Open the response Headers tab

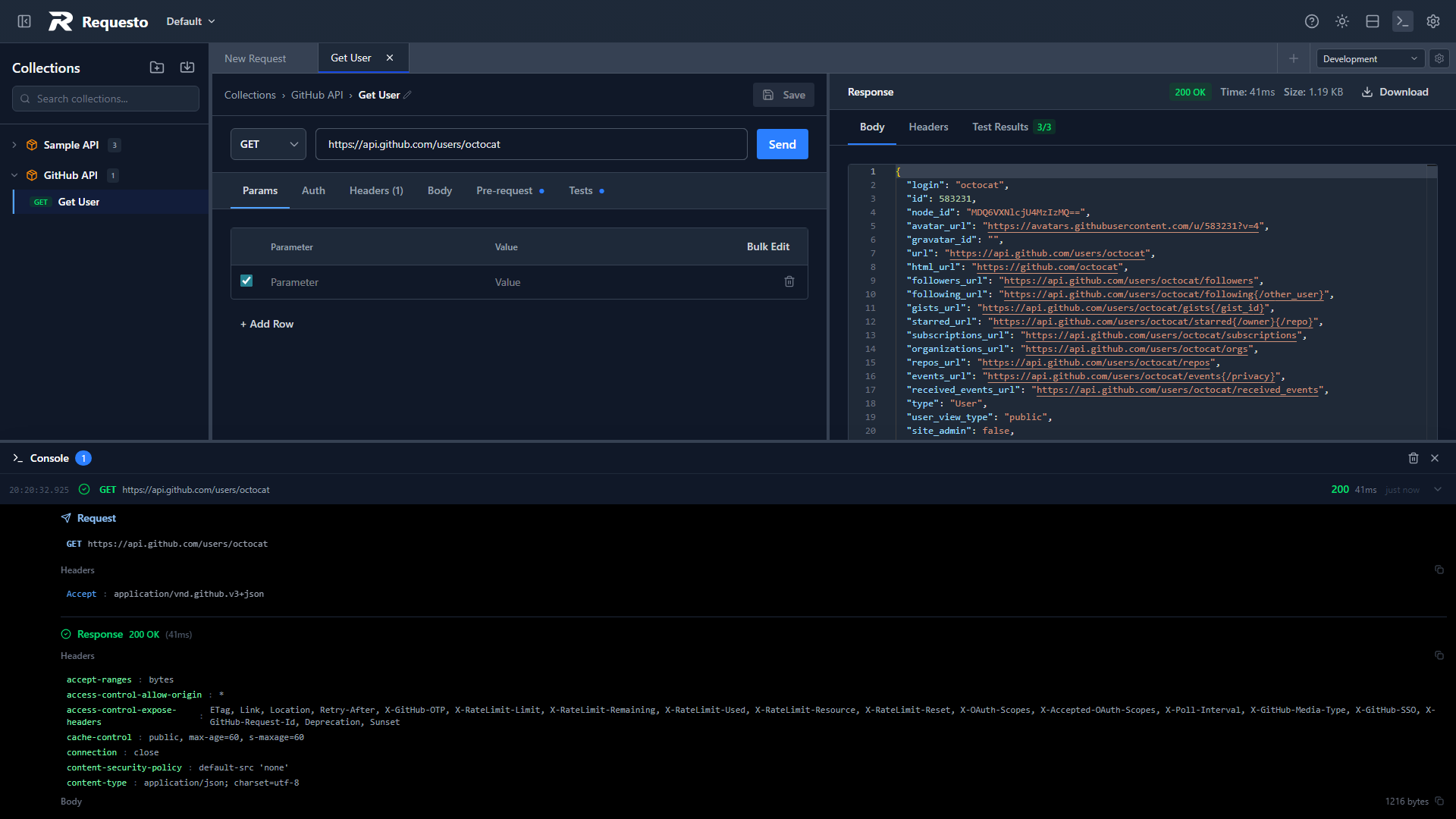point(928,127)
